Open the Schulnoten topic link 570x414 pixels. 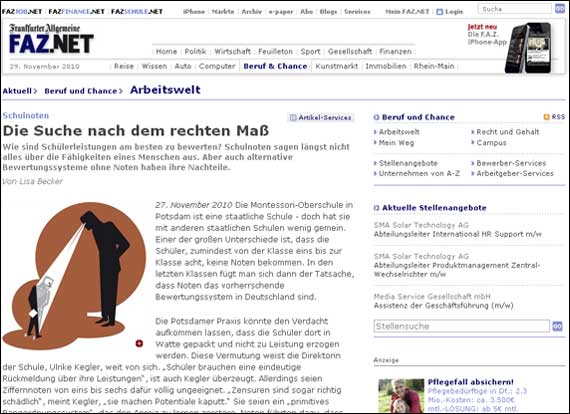[x=25, y=116]
